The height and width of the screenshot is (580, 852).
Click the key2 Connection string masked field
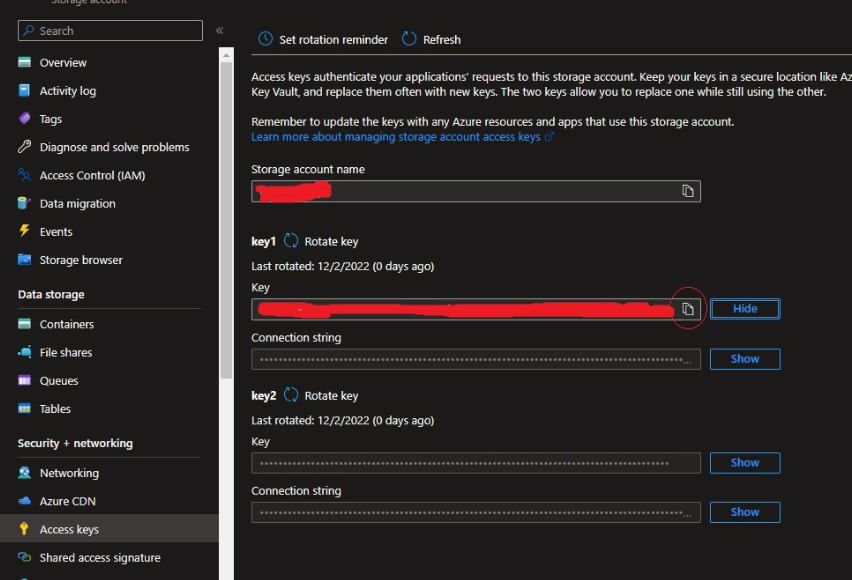(475, 513)
